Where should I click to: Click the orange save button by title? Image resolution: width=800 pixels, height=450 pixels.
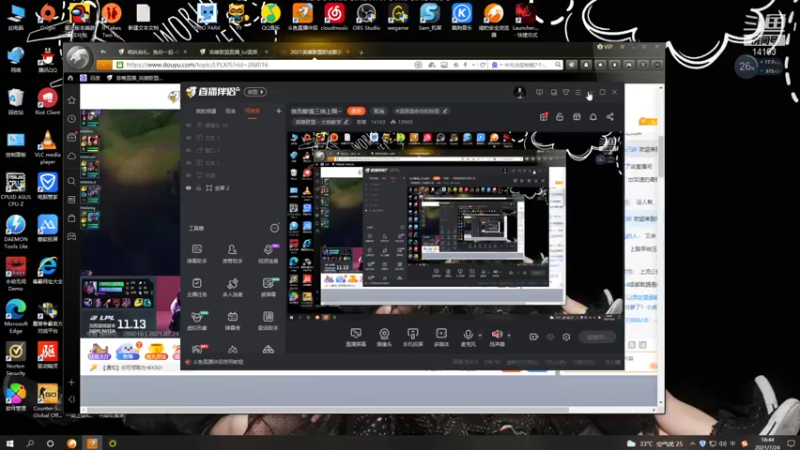click(x=356, y=111)
